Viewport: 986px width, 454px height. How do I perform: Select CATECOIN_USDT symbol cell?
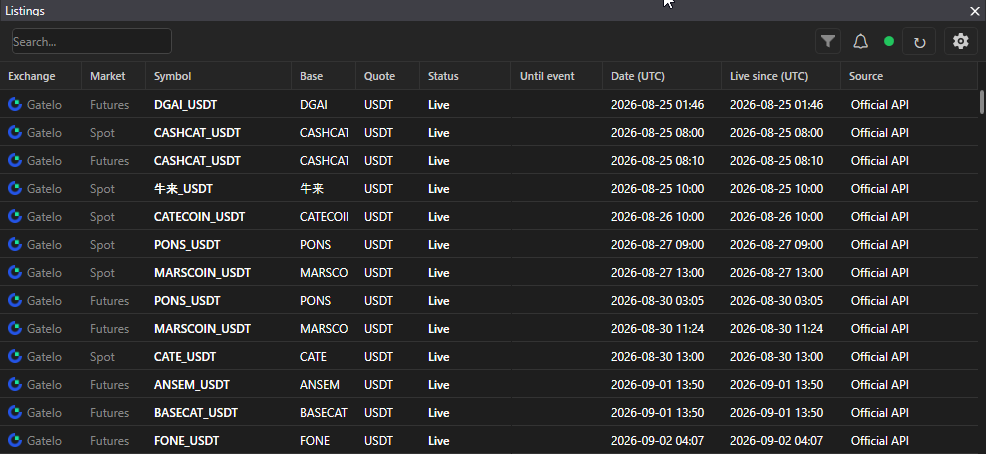199,217
